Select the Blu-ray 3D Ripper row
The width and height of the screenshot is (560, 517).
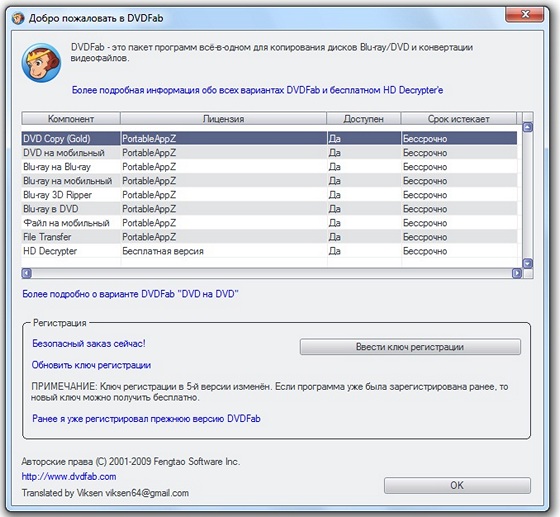coord(269,195)
